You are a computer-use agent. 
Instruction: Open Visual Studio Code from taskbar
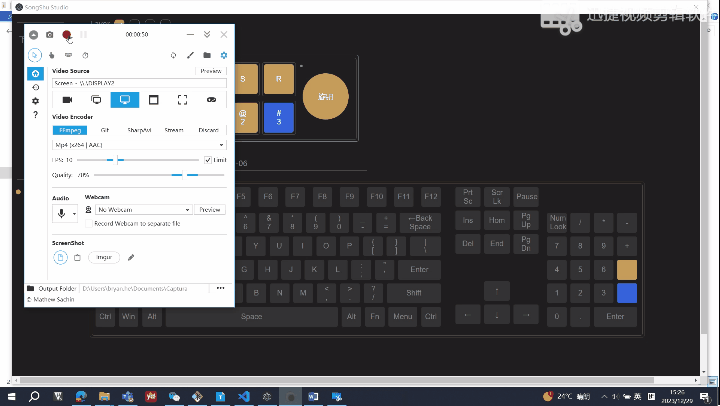click(244, 396)
